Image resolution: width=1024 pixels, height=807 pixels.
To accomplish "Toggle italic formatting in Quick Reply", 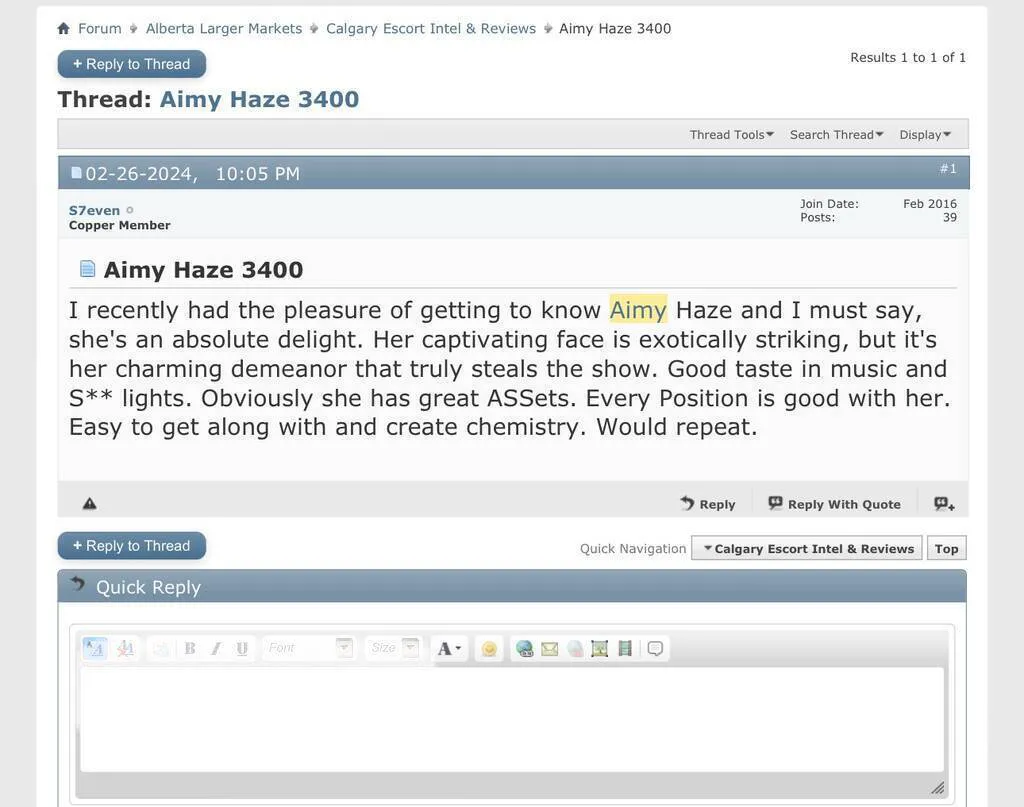I will [x=215, y=649].
